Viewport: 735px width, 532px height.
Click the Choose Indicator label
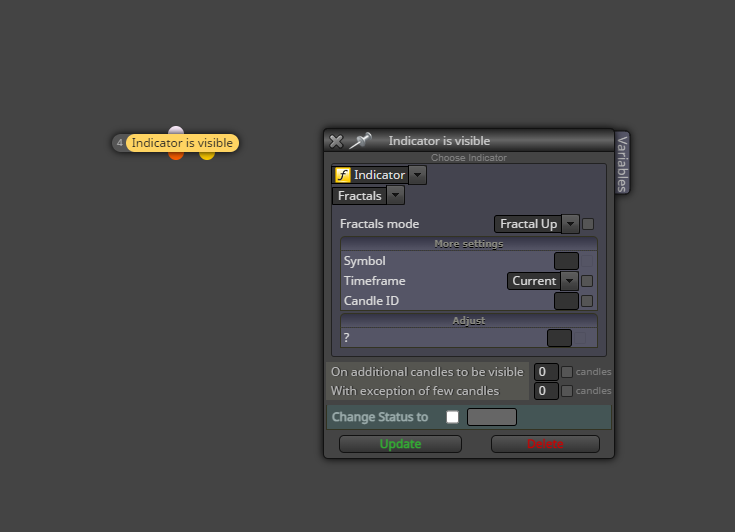tap(469, 157)
